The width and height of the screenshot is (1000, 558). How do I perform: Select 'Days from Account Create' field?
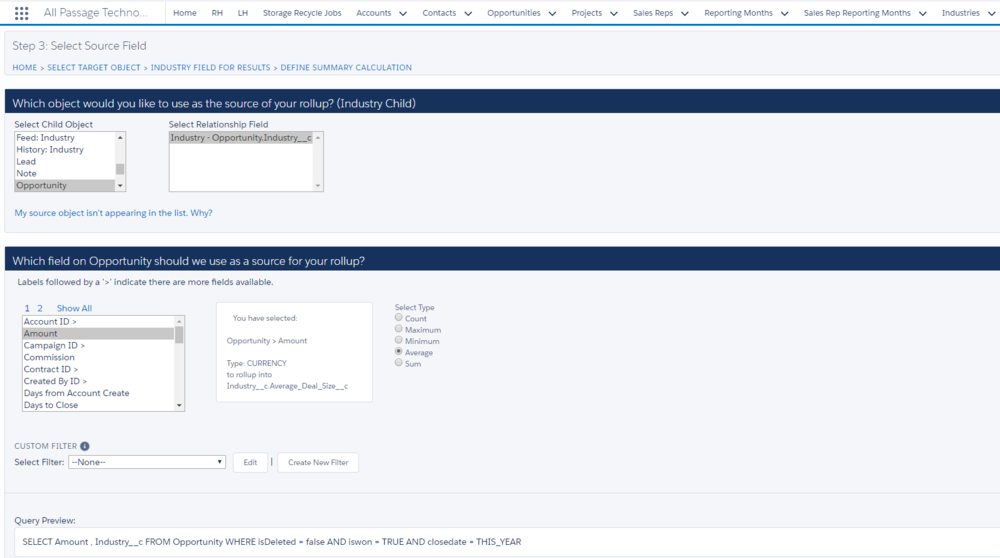(98, 393)
